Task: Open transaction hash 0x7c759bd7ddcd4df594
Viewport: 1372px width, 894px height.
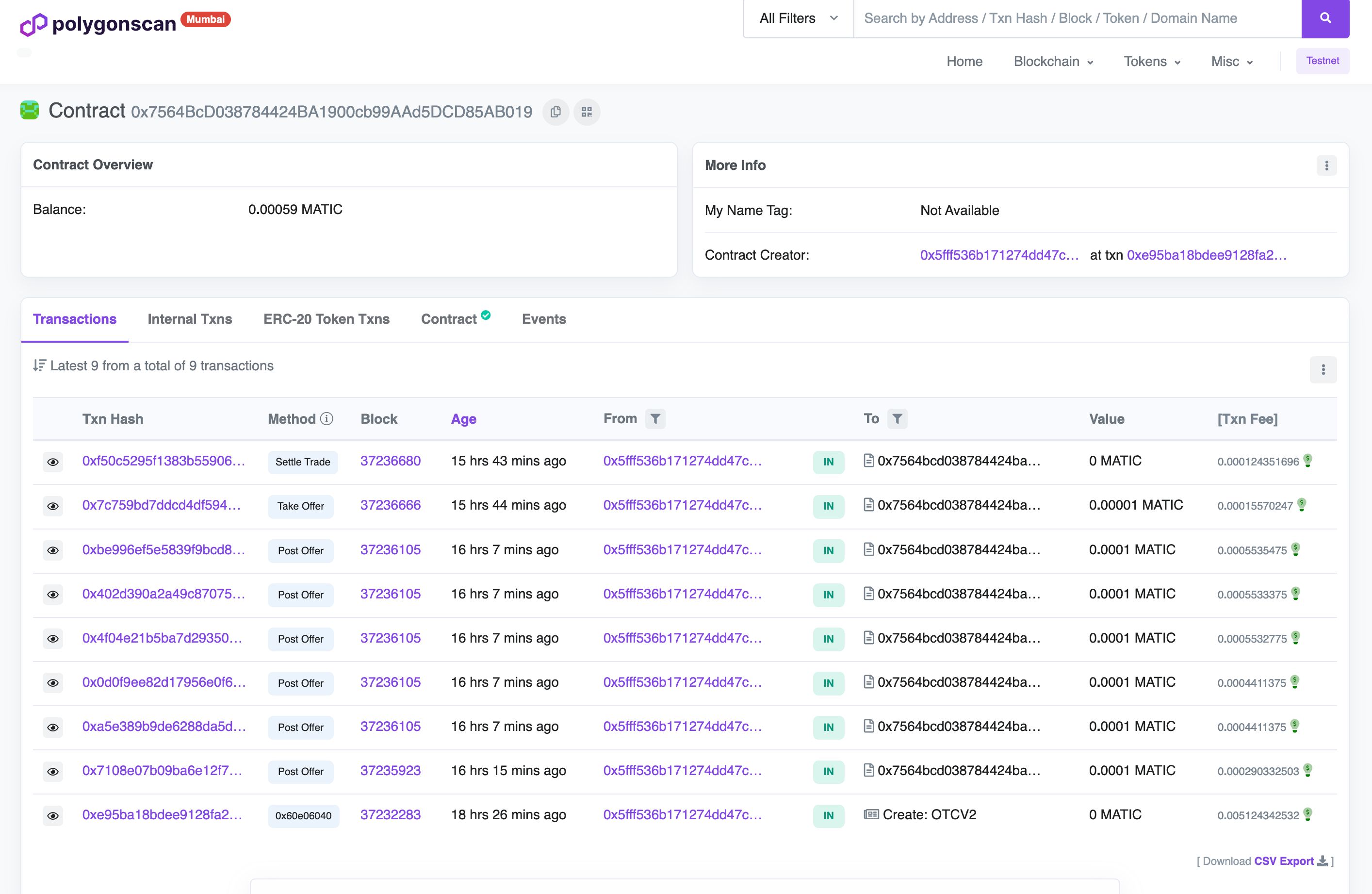Action: [162, 505]
